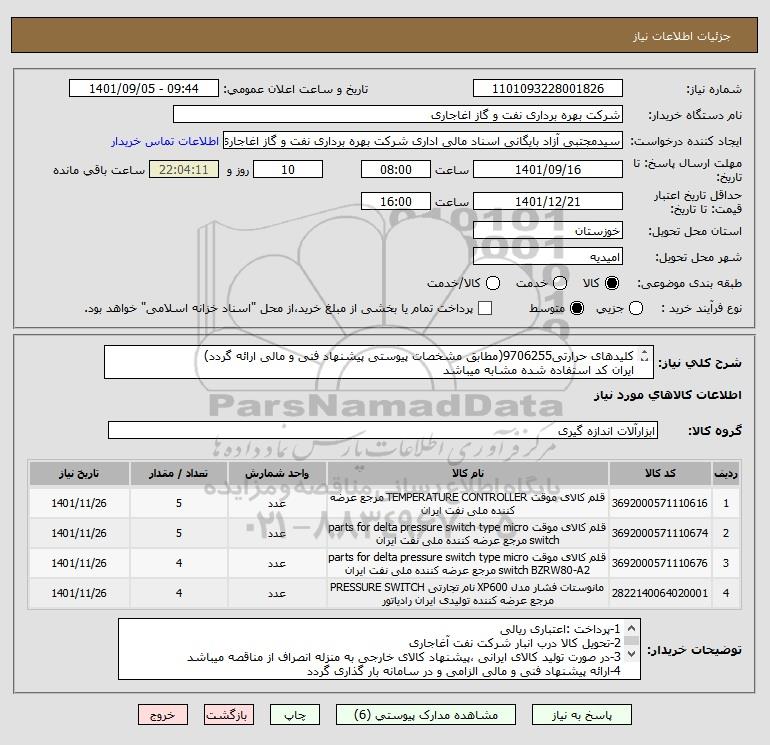The width and height of the screenshot is (770, 745).
Task: Click price validity date 1401/12/21
Action: pos(548,202)
